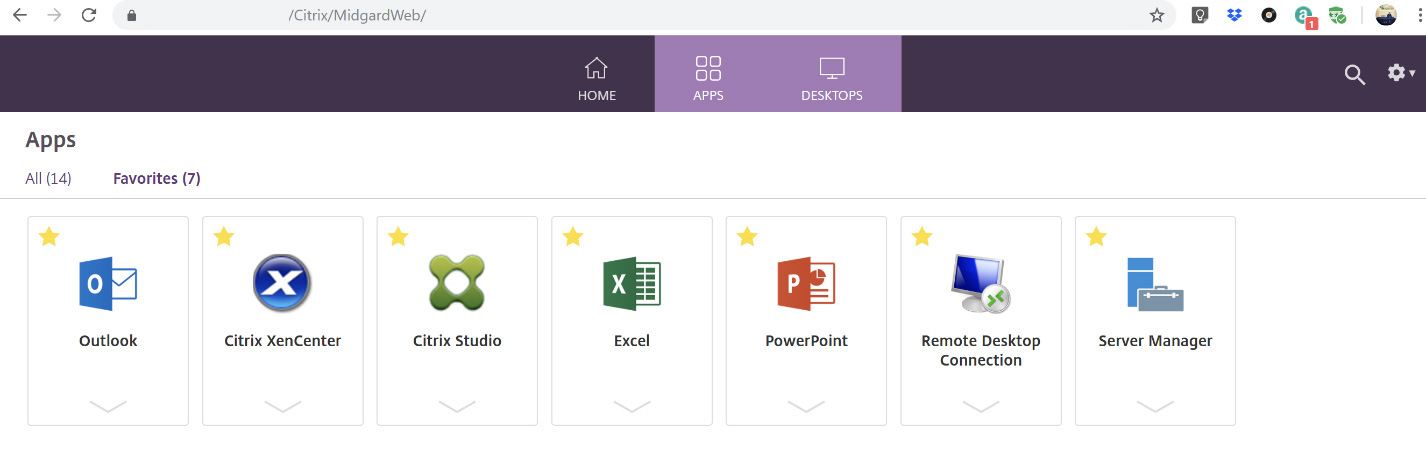The image size is (1426, 475).
Task: Unfavorite Server Manager using its star
Action: (x=1096, y=237)
